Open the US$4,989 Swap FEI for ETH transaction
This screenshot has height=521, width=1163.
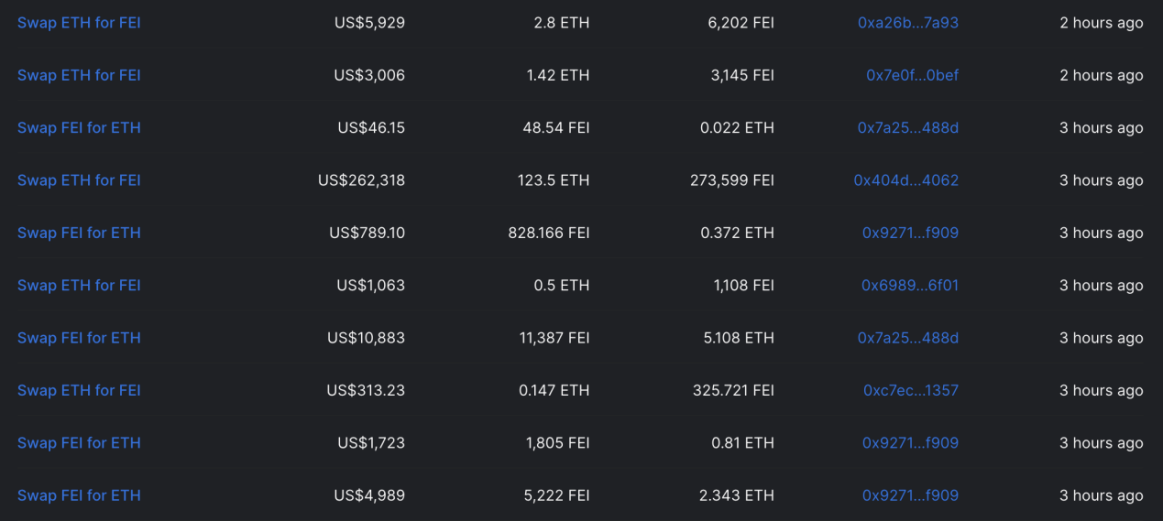point(79,496)
